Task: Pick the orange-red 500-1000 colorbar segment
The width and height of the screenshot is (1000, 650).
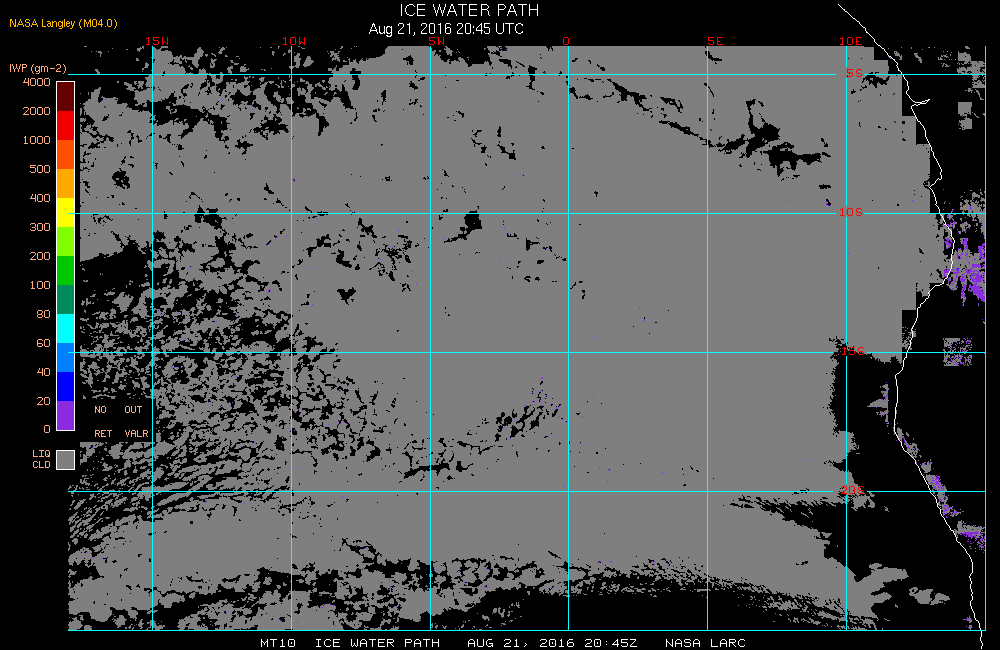Action: tap(66, 154)
